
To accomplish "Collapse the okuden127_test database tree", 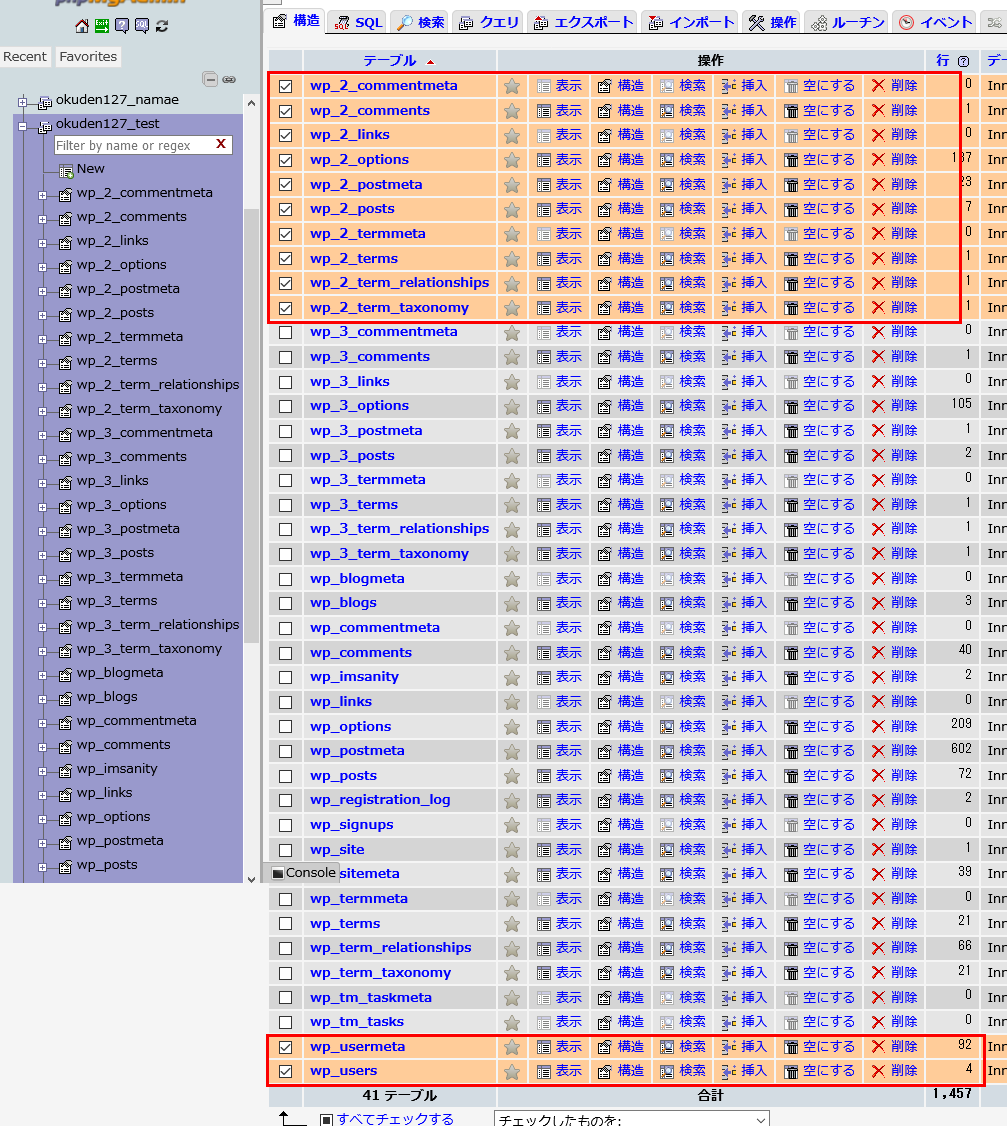I will click(22, 125).
